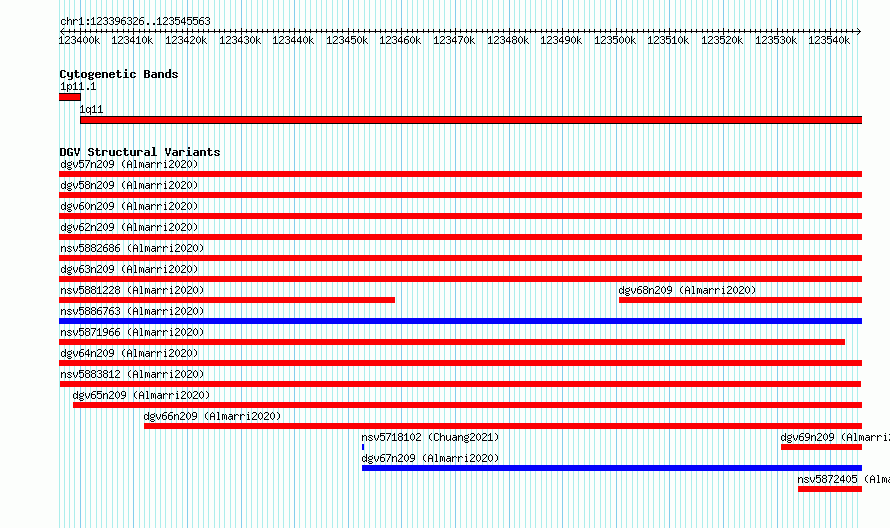Image resolution: width=890 pixels, height=528 pixels.
Task: Click the 123500k ruler tick label
Action: 615,40
